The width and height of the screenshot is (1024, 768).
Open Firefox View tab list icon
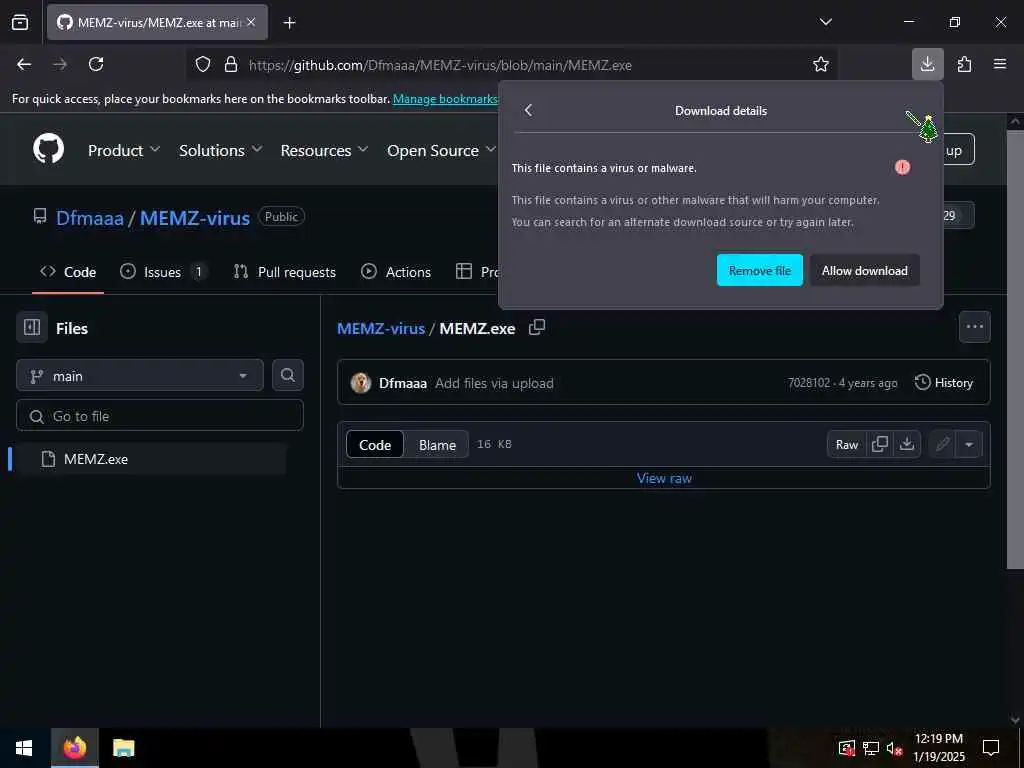point(20,22)
